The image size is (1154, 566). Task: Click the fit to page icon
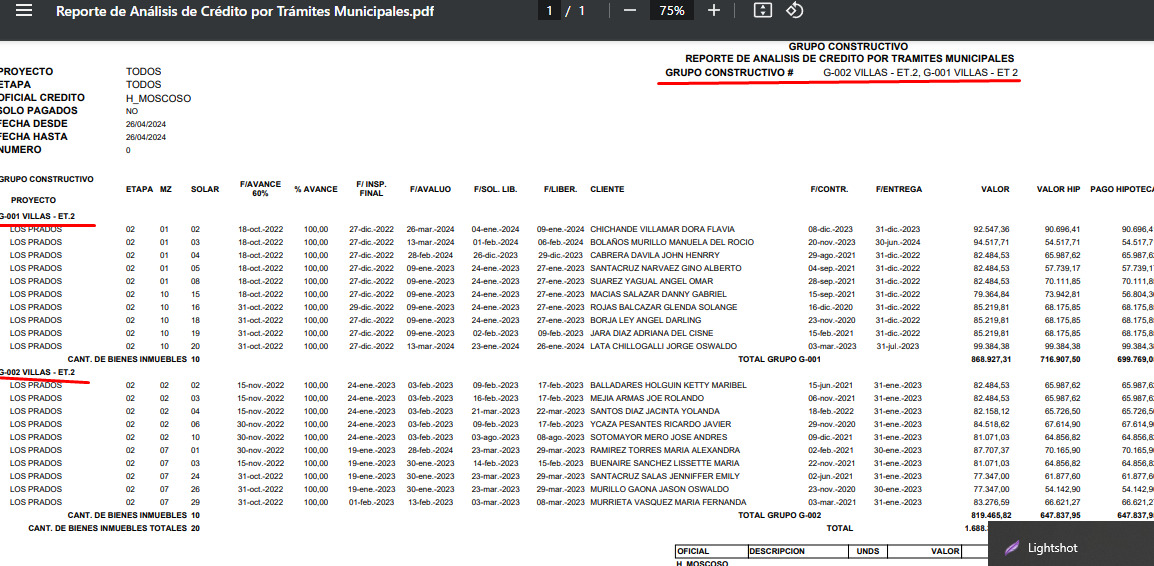[x=762, y=11]
